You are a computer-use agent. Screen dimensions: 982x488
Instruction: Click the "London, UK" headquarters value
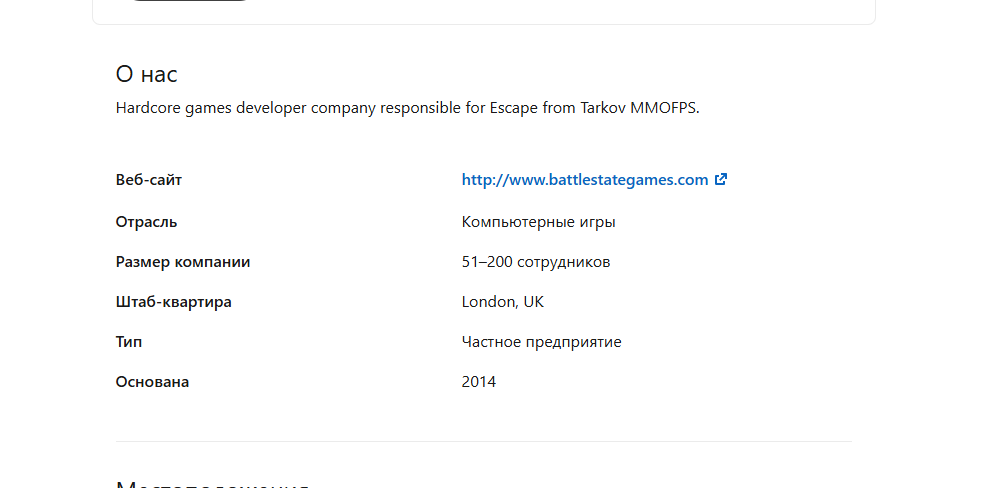(x=502, y=302)
